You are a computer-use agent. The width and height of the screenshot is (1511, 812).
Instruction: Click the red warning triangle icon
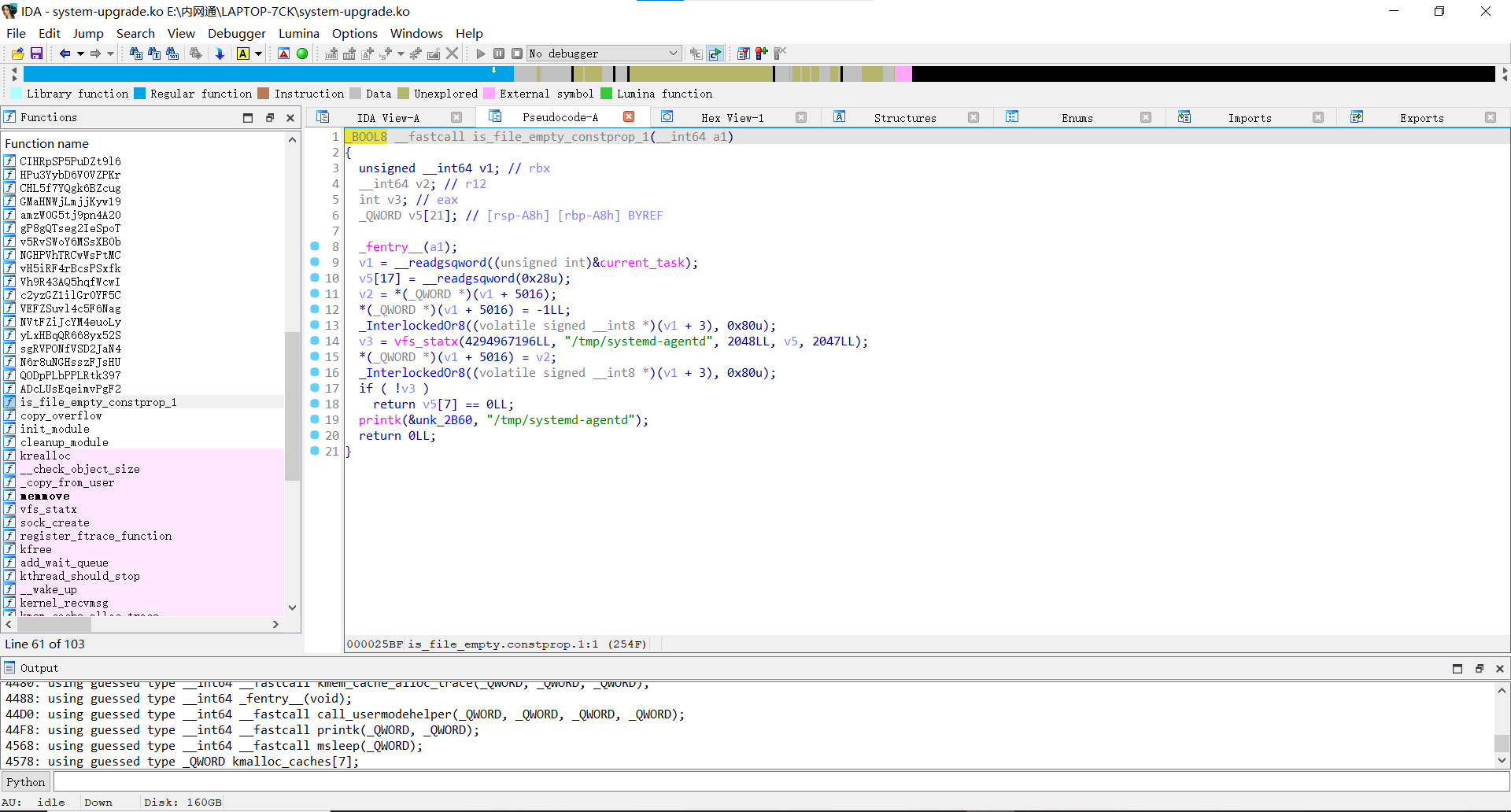tap(284, 54)
